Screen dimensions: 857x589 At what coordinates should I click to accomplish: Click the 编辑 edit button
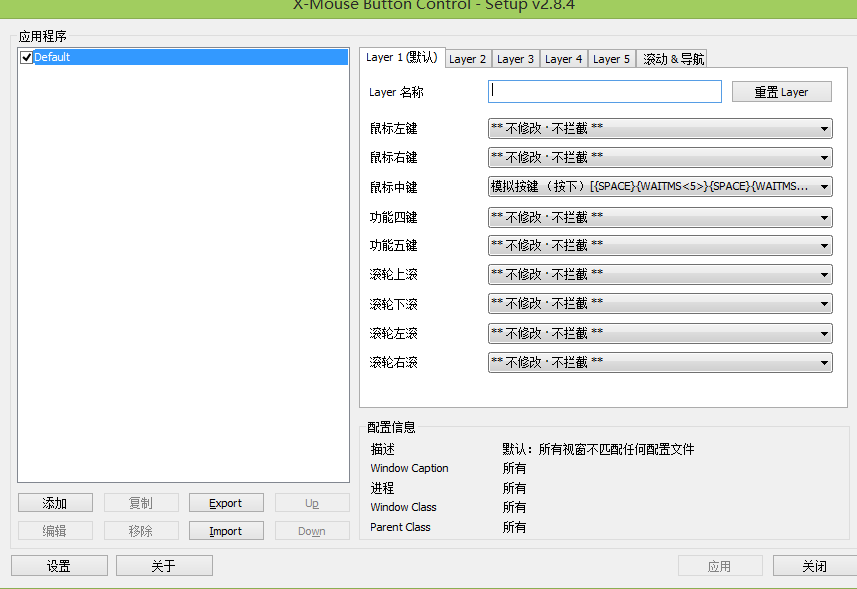(x=55, y=531)
